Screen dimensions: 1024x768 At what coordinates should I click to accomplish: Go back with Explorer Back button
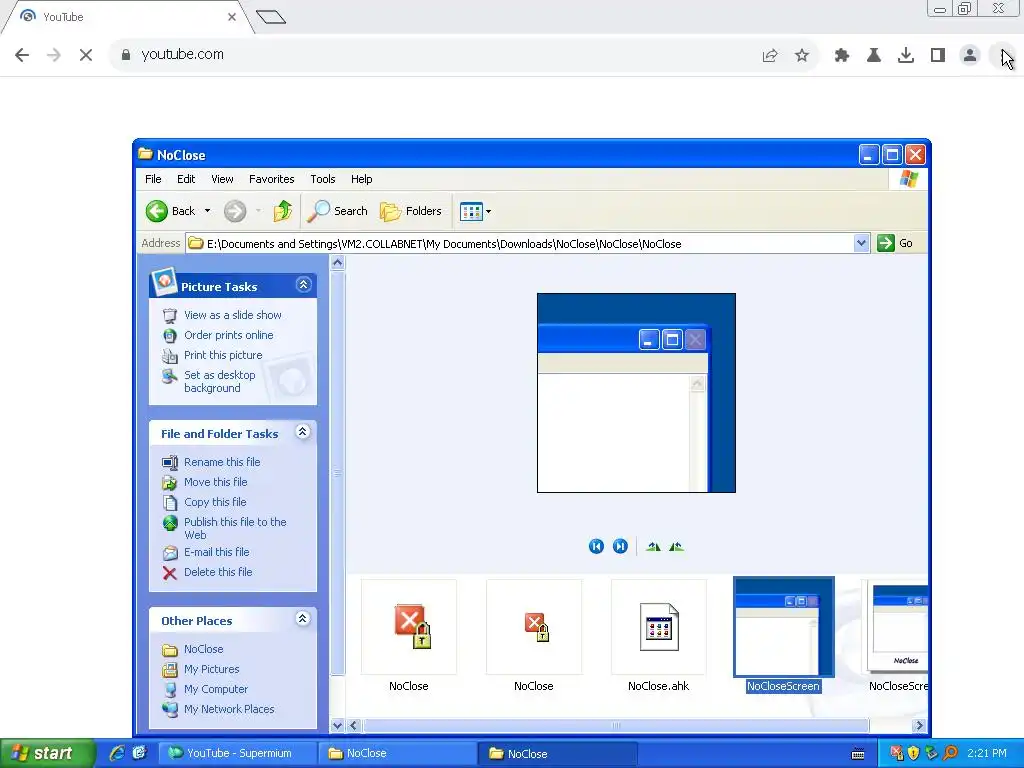tap(170, 211)
